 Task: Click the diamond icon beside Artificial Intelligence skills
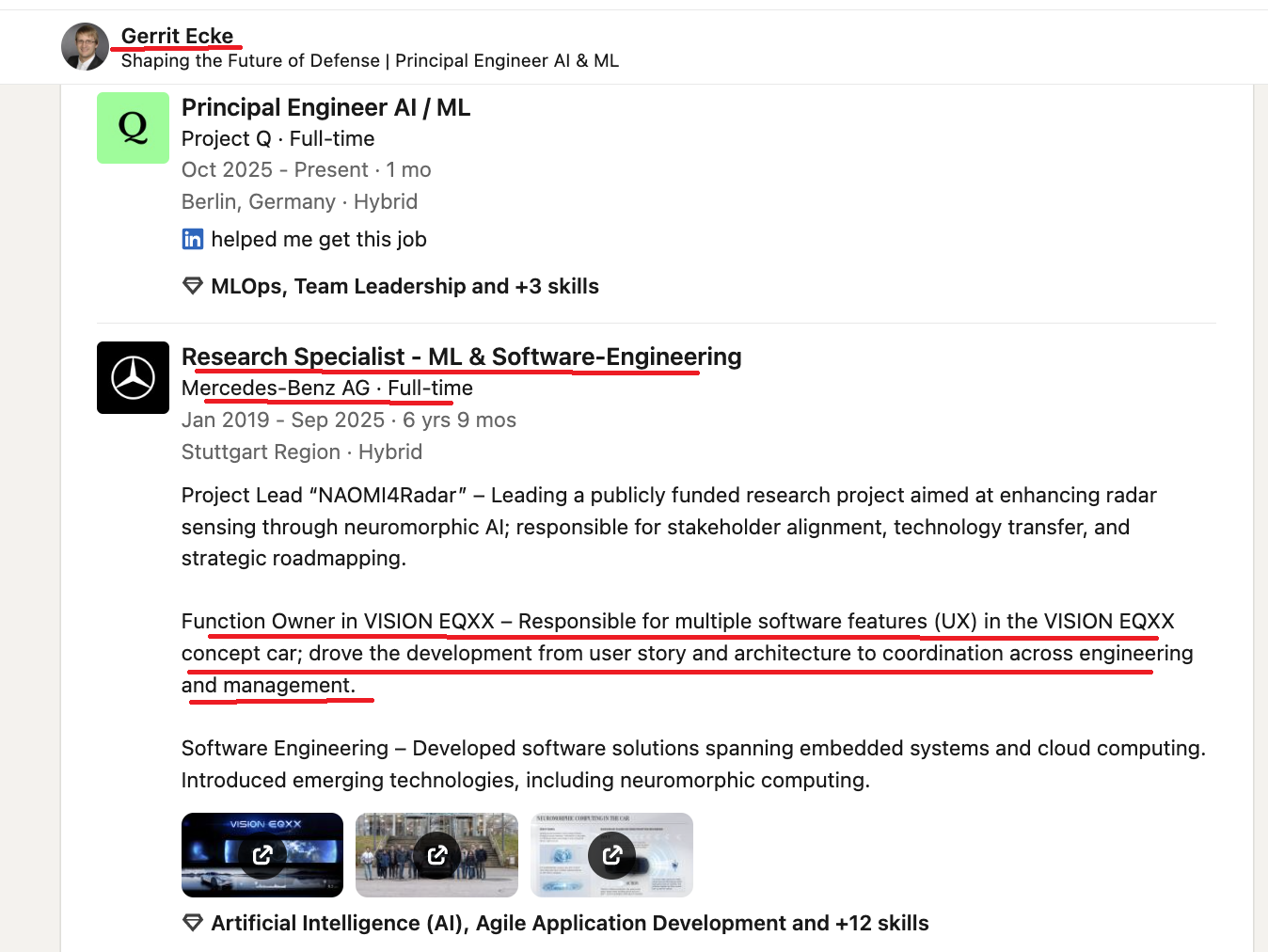[x=192, y=923]
